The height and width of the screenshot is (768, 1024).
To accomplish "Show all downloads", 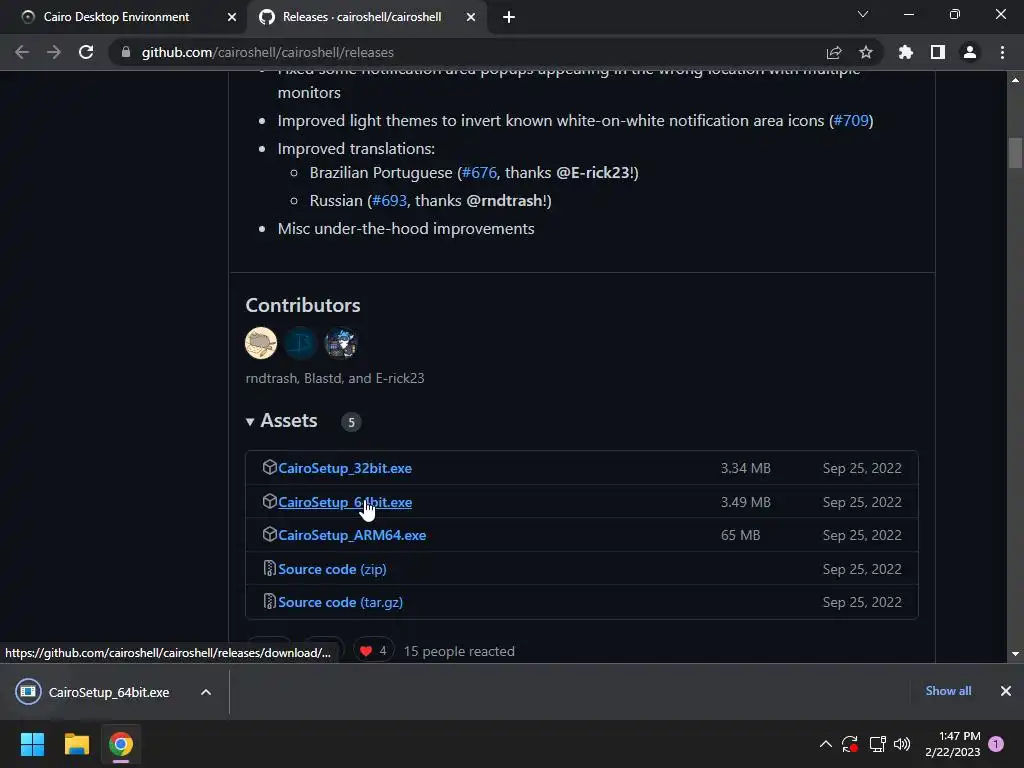I will click(x=948, y=691).
